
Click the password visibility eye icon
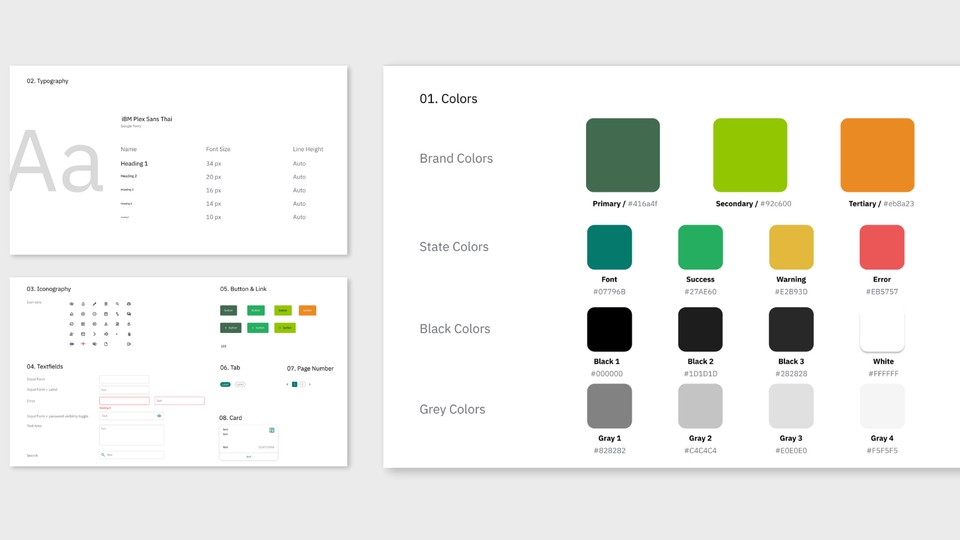(x=159, y=415)
